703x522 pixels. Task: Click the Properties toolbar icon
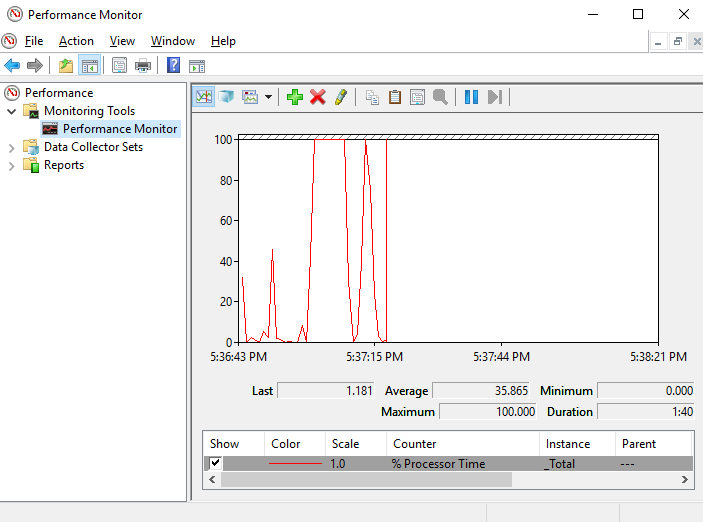pyautogui.click(x=119, y=65)
